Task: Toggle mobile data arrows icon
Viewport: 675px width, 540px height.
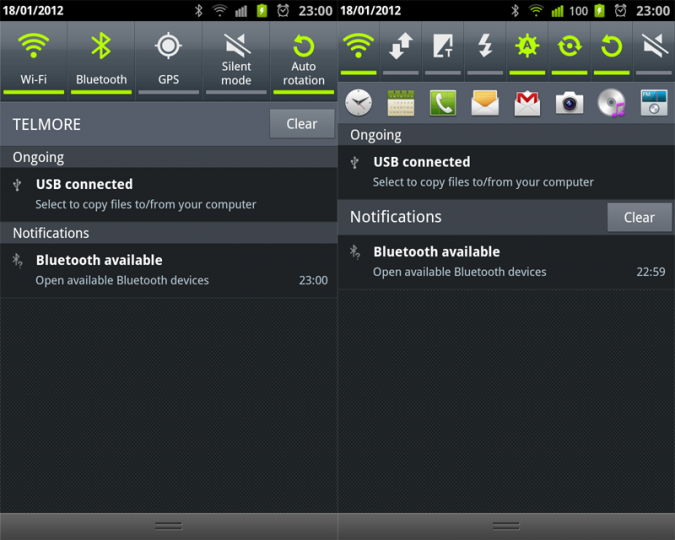Action: point(401,51)
